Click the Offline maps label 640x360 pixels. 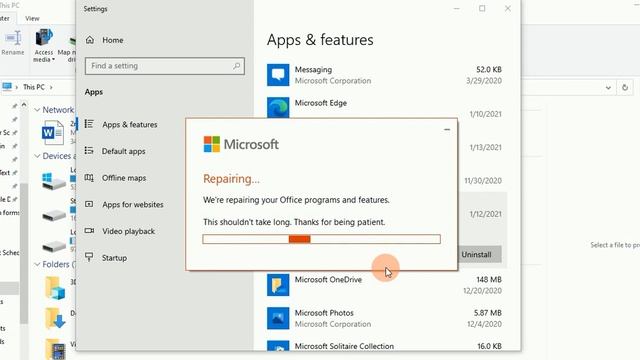coord(124,178)
